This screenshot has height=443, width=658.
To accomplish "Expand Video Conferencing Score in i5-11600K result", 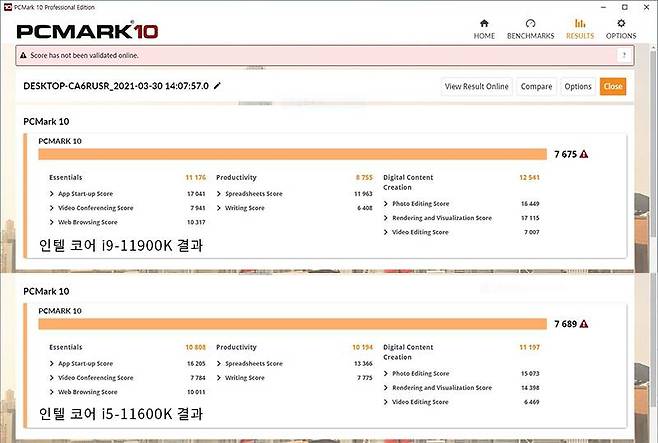I will click(x=52, y=378).
